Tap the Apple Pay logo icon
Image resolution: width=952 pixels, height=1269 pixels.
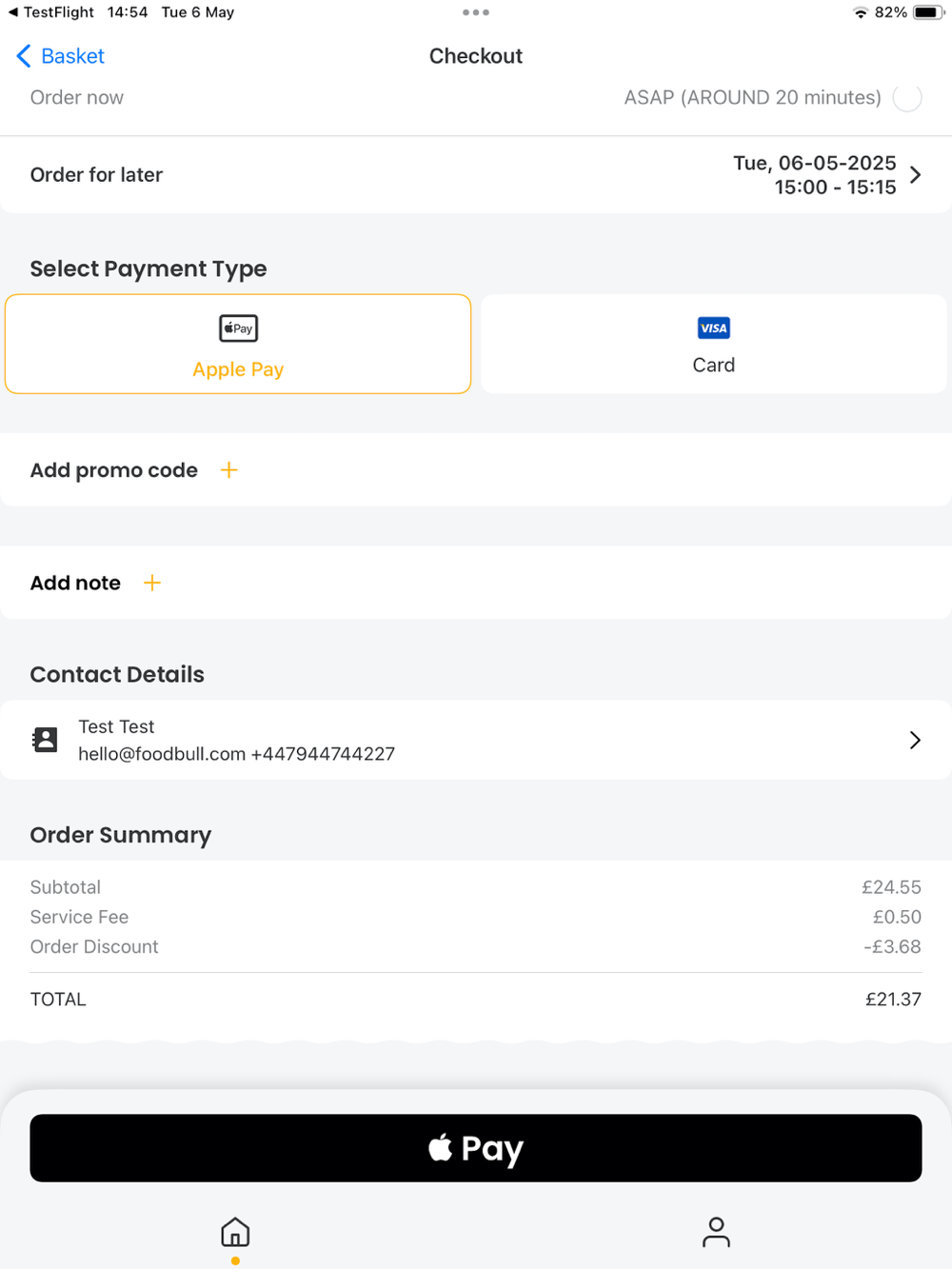point(238,328)
